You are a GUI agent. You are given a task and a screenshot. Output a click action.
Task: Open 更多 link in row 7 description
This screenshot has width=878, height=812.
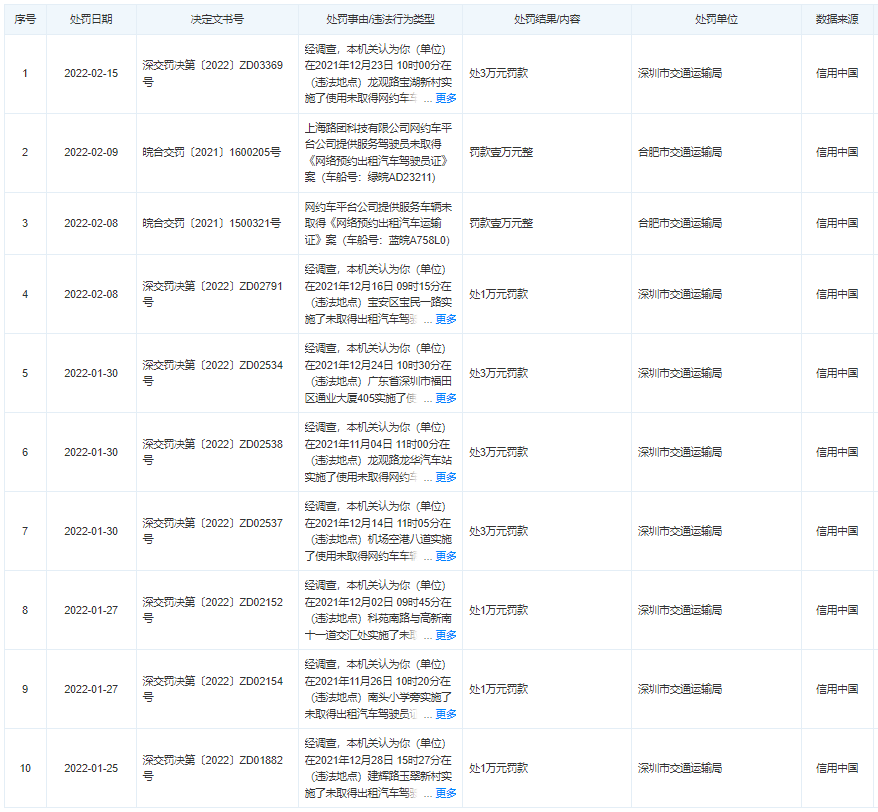(x=446, y=556)
